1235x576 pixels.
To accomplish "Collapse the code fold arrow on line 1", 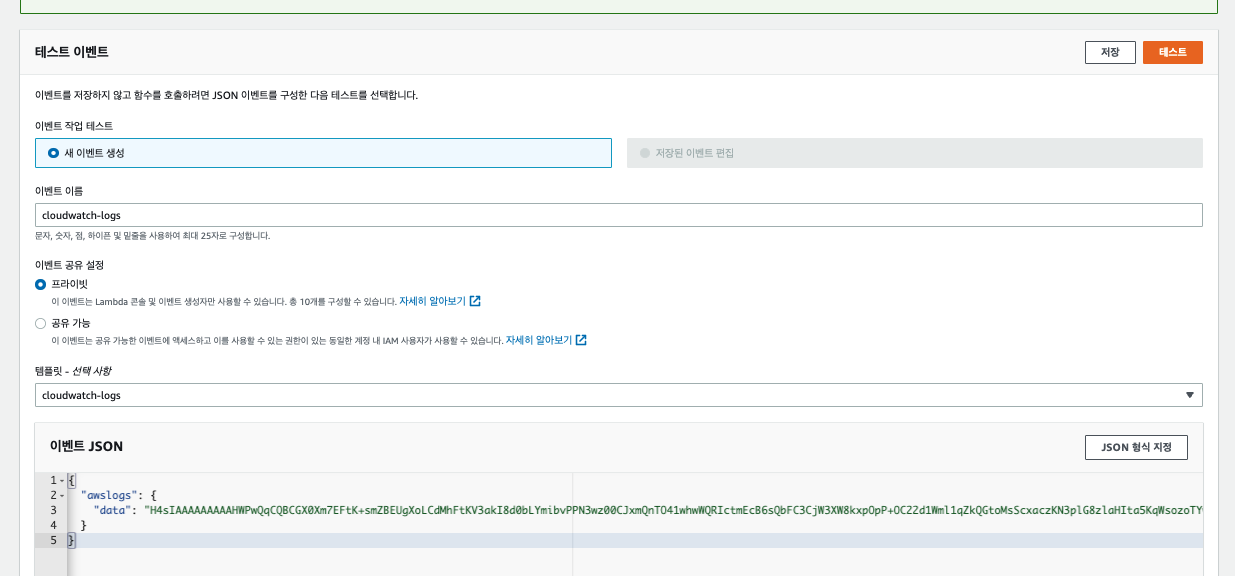I will [62, 480].
